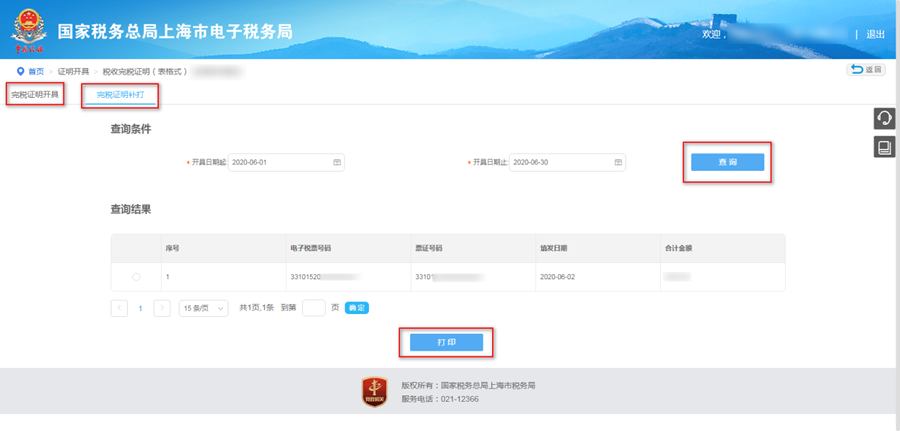Open the help manual book icon
900x431 pixels.
point(884,147)
